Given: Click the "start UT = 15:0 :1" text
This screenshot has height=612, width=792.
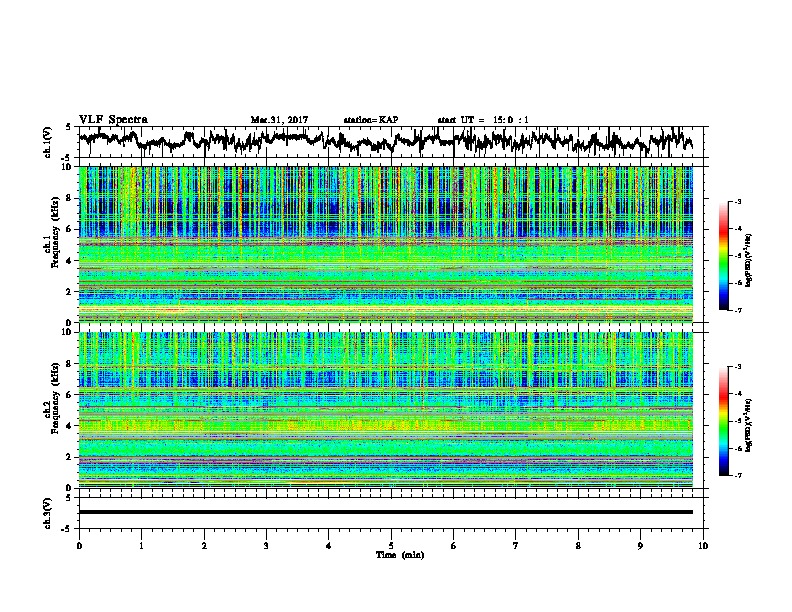Looking at the screenshot, I should pos(483,120).
